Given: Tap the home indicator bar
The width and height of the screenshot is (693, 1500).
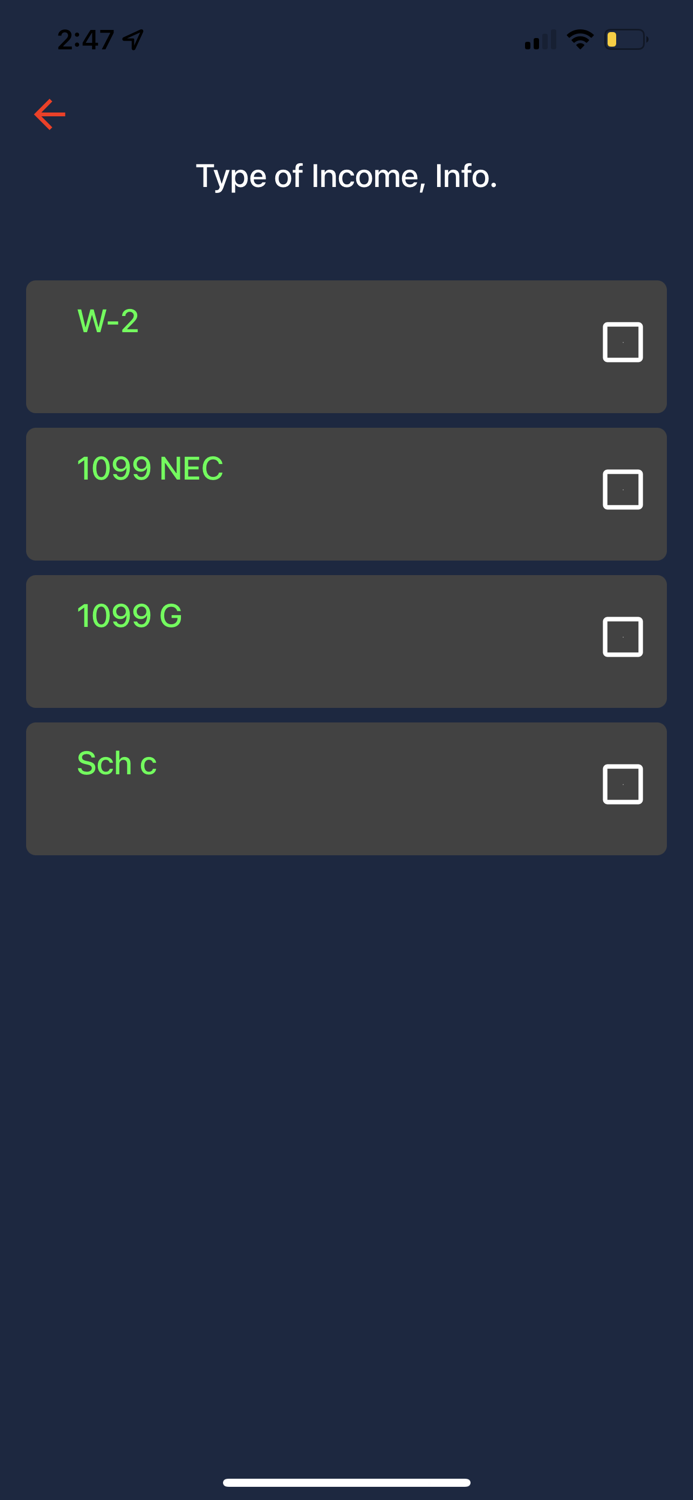Looking at the screenshot, I should [x=346, y=1482].
